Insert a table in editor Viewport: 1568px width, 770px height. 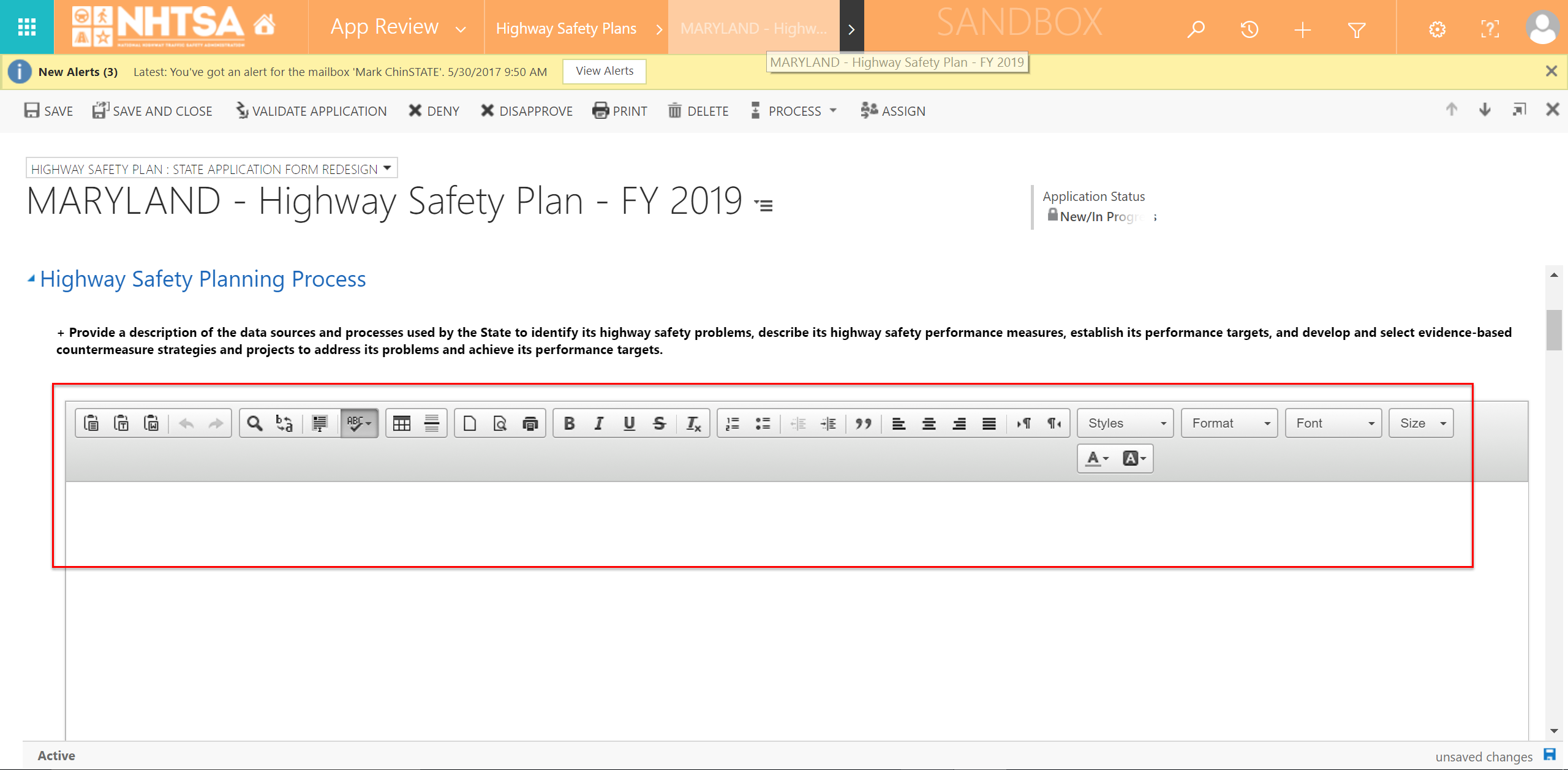[402, 423]
